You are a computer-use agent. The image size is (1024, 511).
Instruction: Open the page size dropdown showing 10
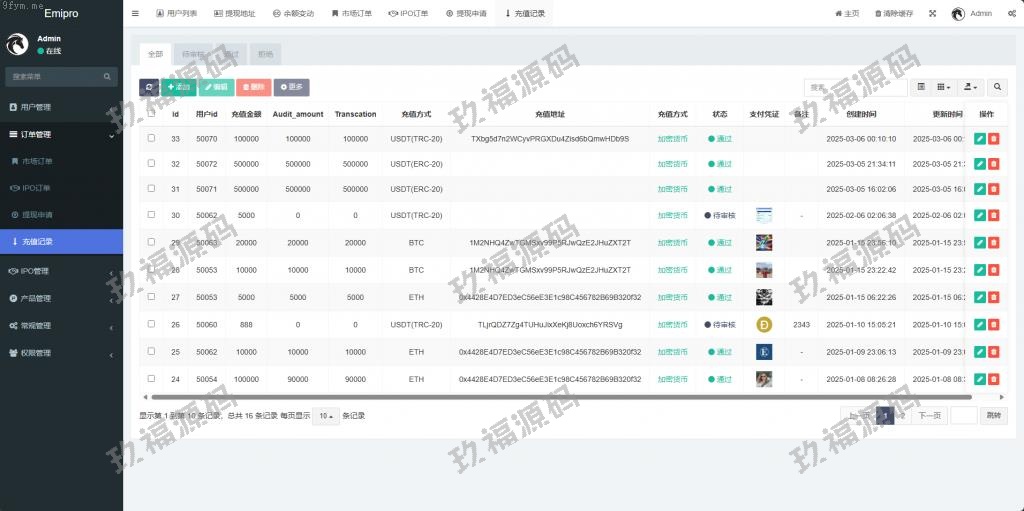[325, 416]
